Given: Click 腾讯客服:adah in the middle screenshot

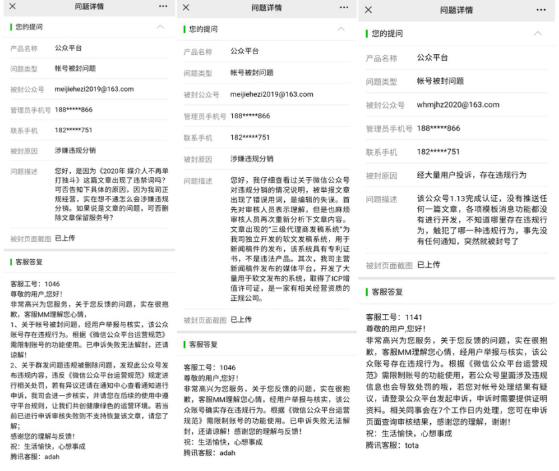Looking at the screenshot, I should (210, 453).
